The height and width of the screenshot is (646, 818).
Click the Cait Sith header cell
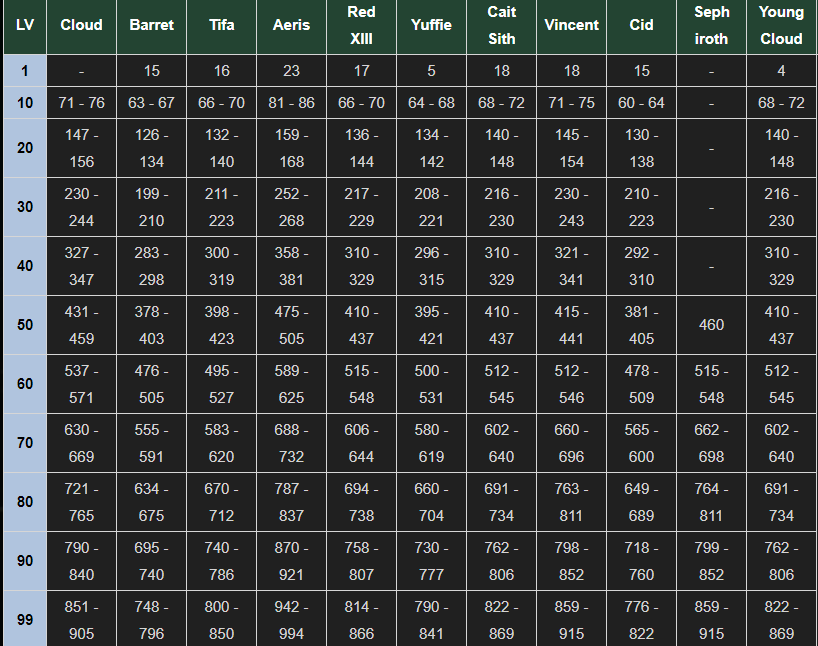point(501,25)
